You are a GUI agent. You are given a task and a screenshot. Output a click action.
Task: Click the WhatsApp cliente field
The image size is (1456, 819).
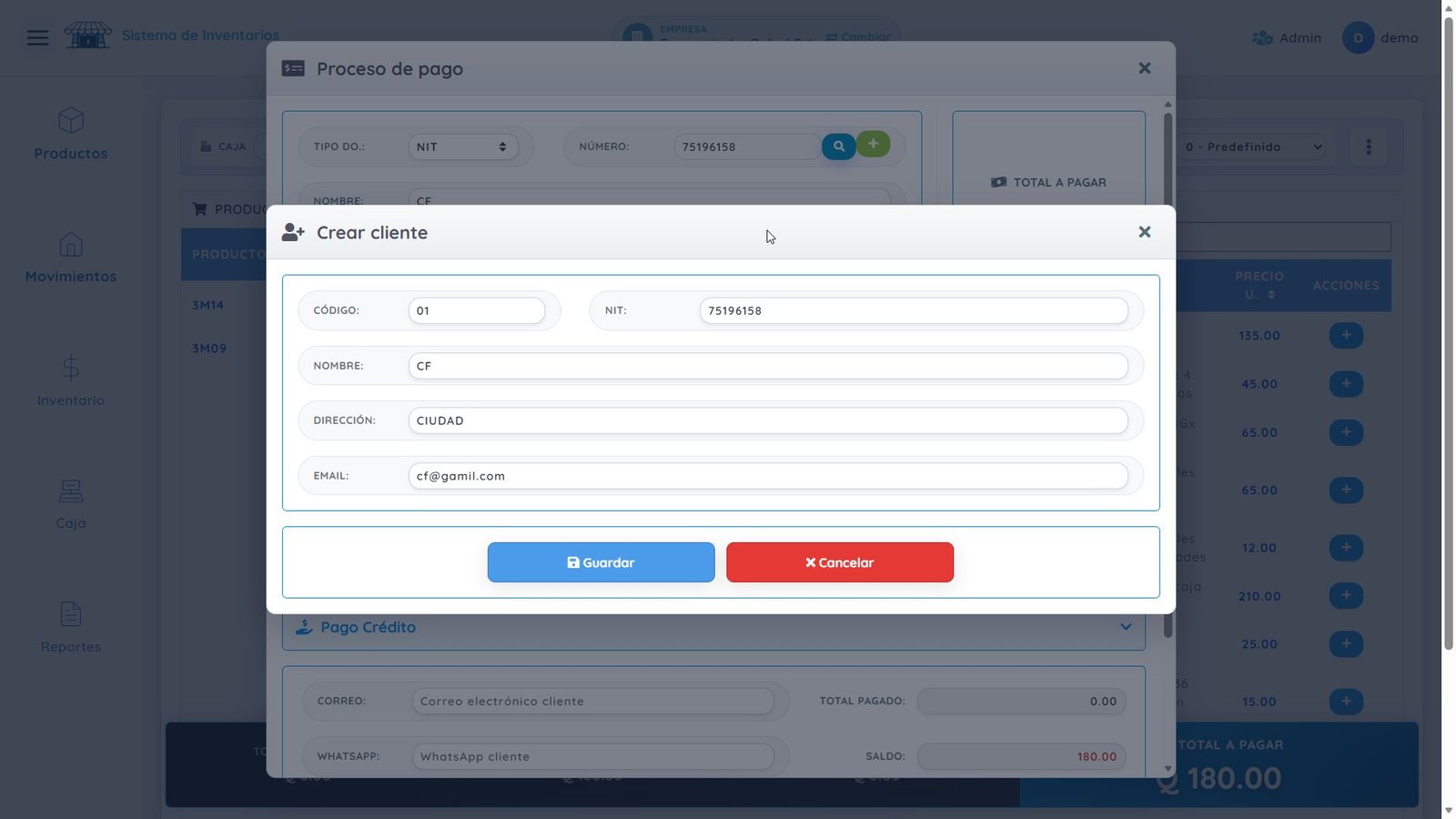[x=593, y=757]
